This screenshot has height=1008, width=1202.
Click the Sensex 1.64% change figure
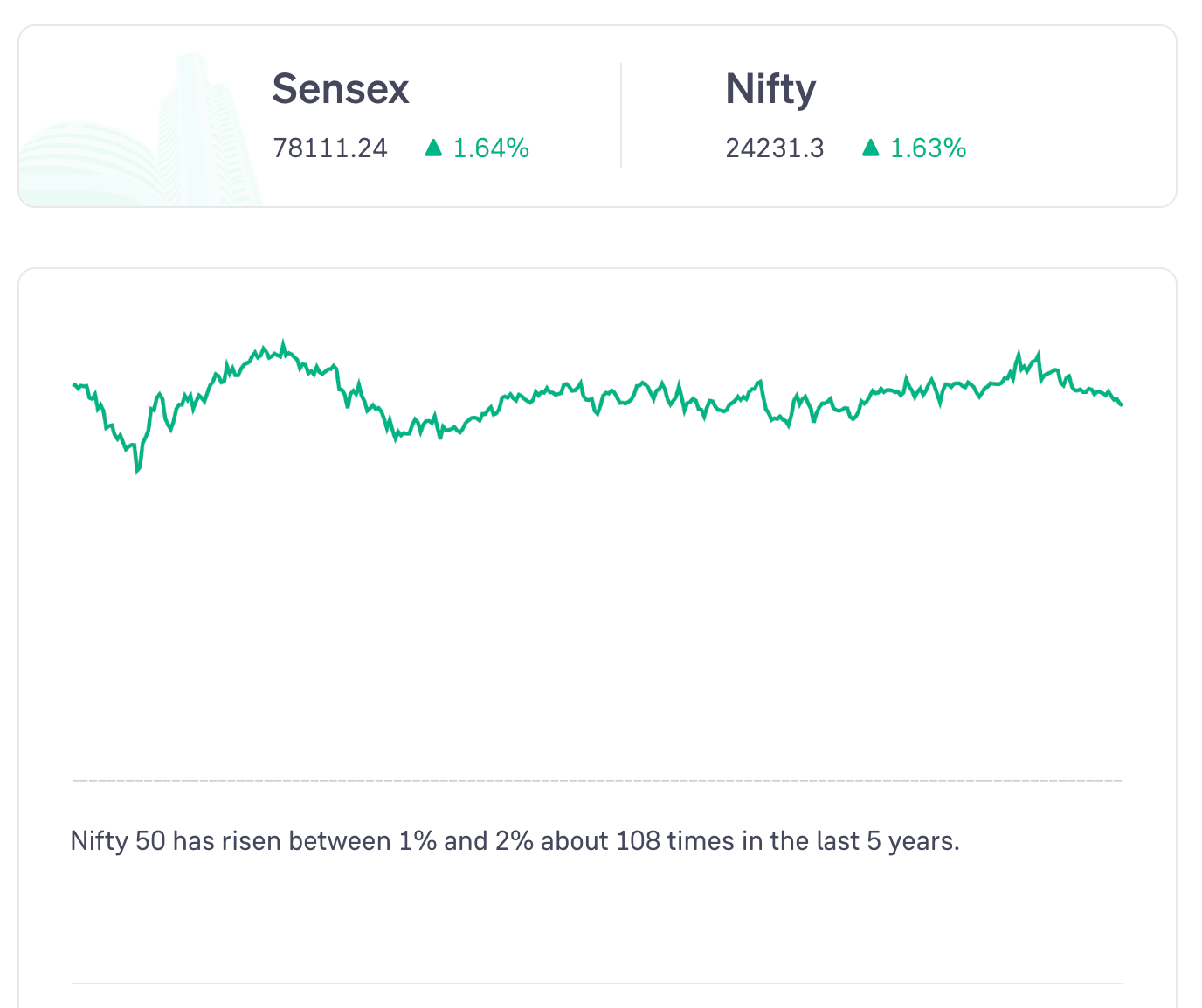(x=491, y=148)
